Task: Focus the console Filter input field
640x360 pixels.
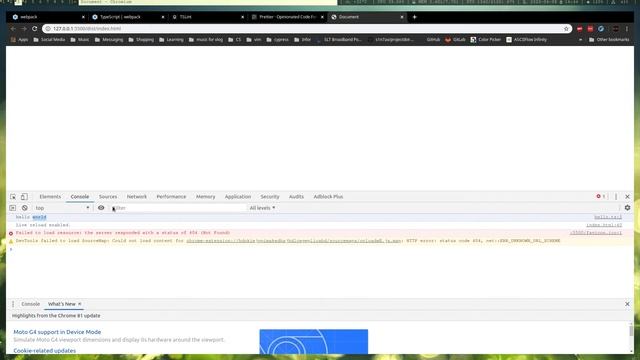Action: click(x=178, y=208)
